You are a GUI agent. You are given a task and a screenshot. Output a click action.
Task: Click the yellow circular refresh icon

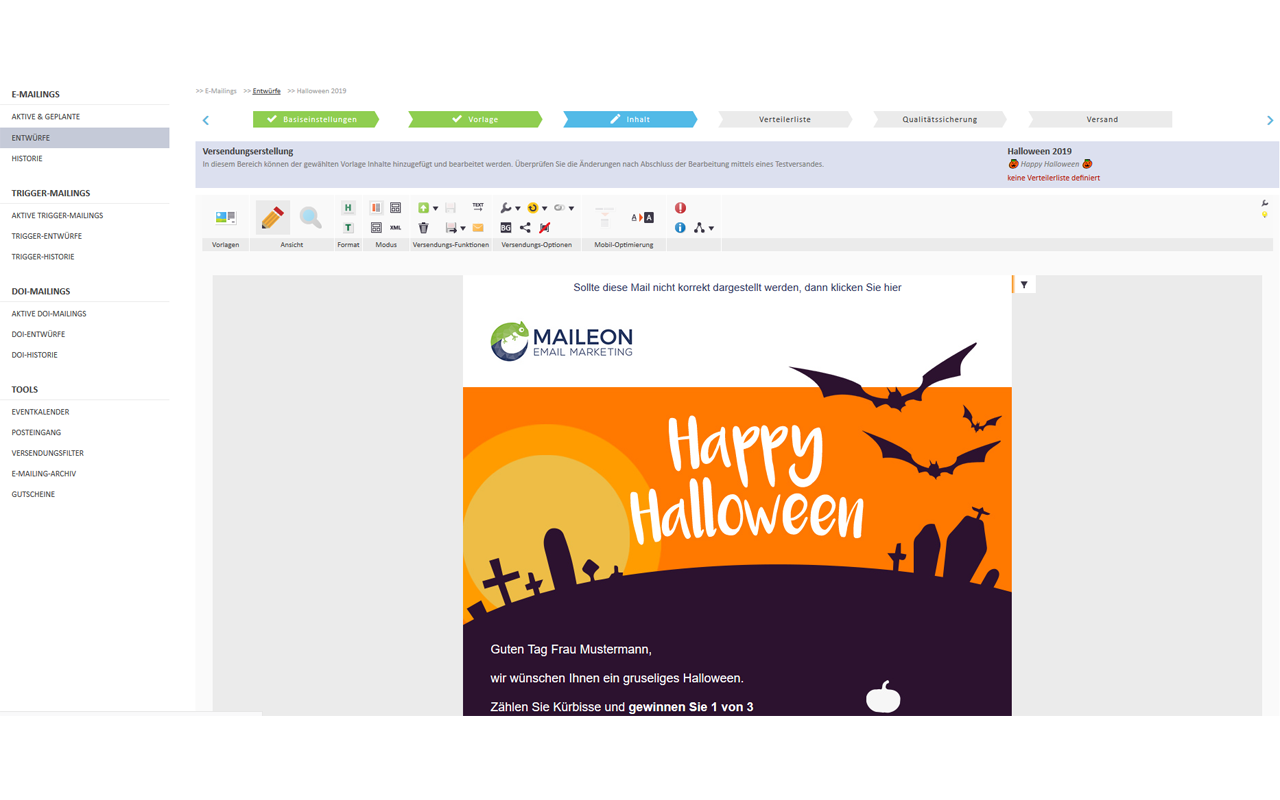[x=533, y=208]
